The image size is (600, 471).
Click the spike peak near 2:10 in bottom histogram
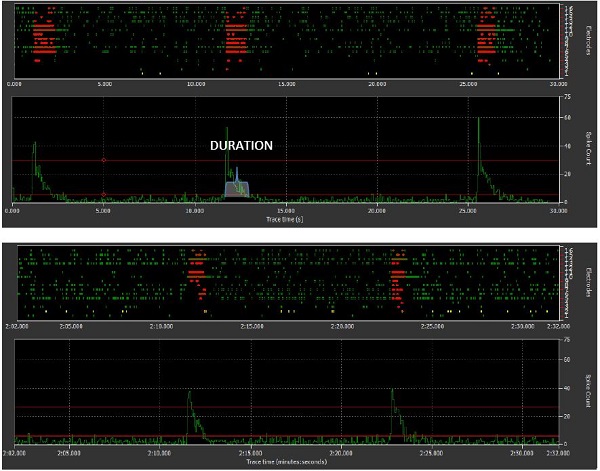[x=188, y=392]
